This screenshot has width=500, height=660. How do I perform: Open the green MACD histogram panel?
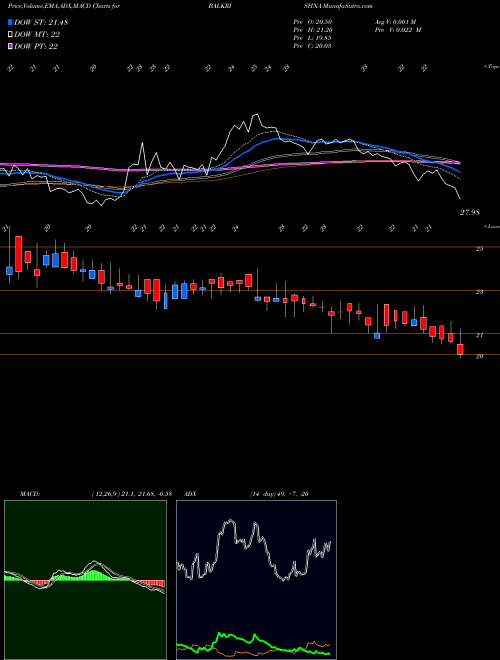(85, 580)
